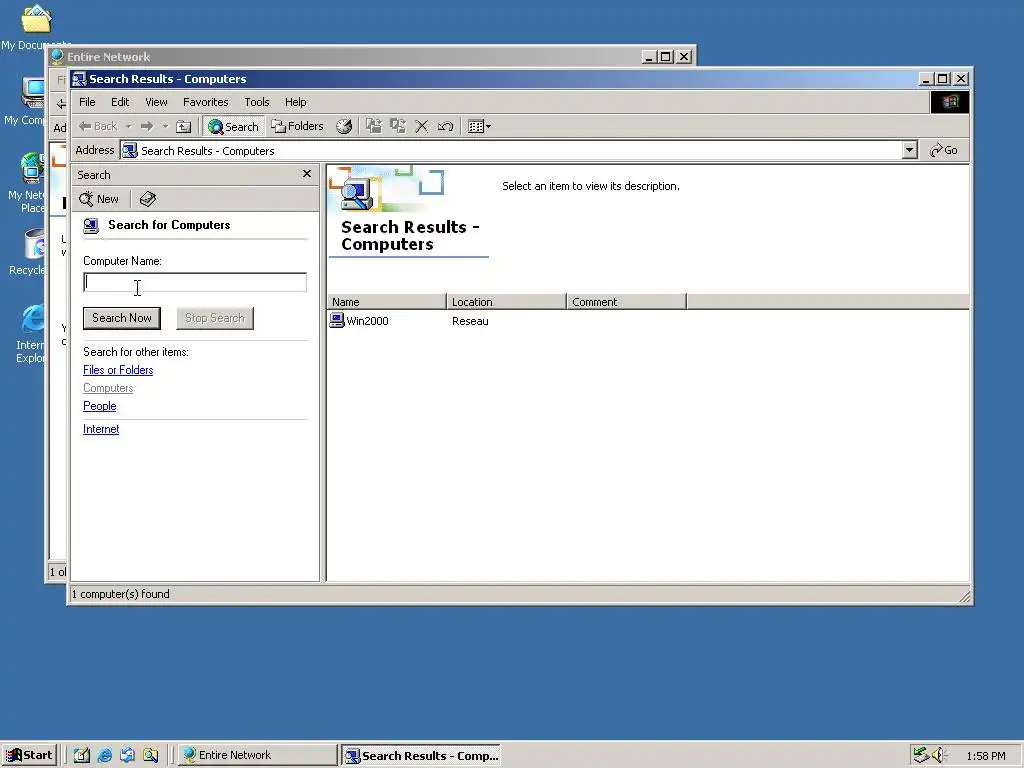Show the Folders pane
Viewport: 1024px width, 768px height.
click(297, 127)
